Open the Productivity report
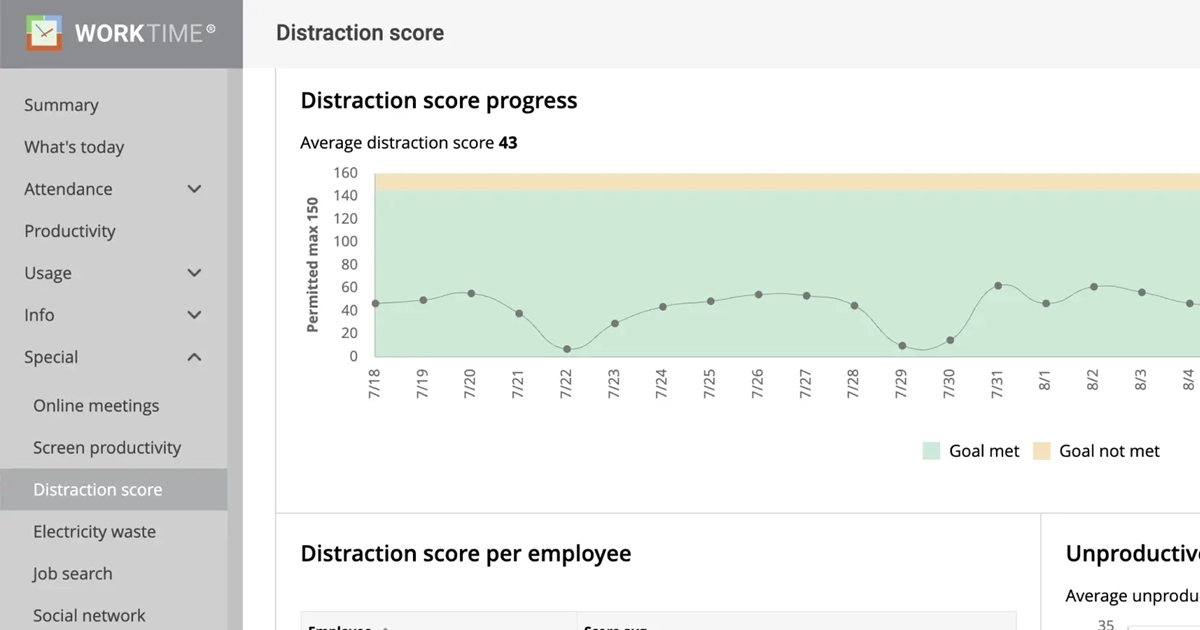 (x=70, y=231)
